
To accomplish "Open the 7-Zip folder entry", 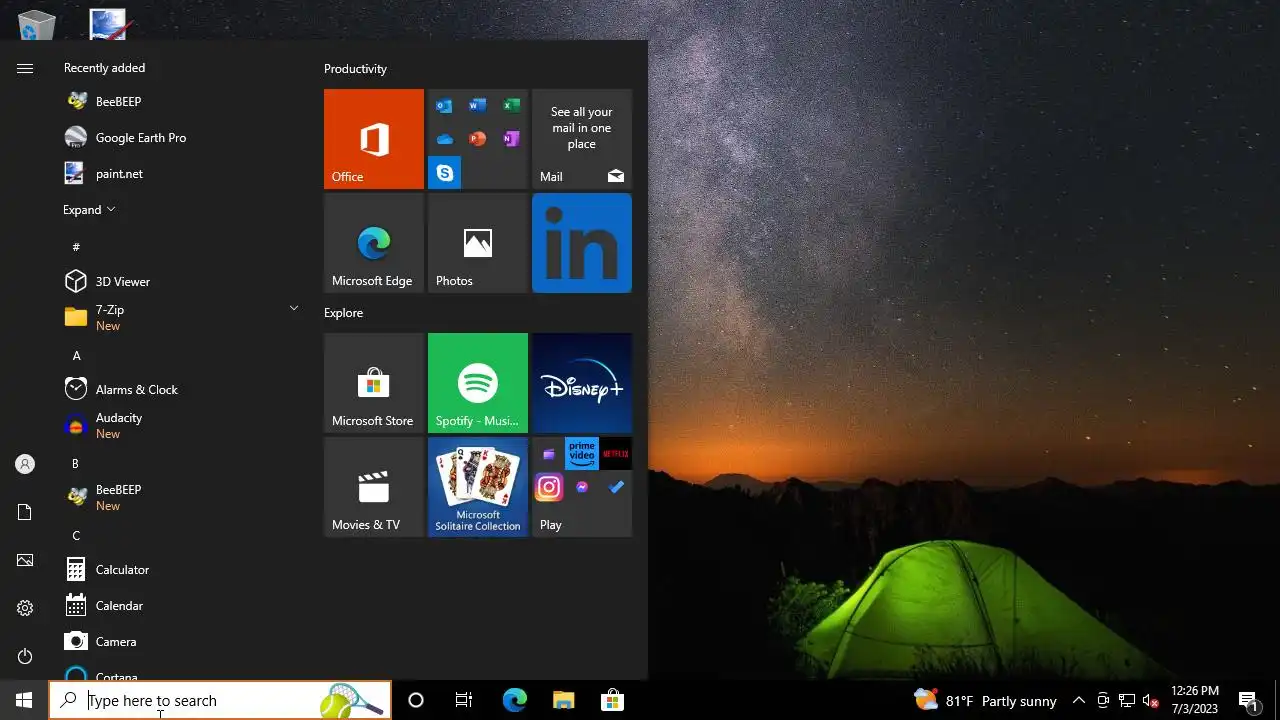I will 182,318.
